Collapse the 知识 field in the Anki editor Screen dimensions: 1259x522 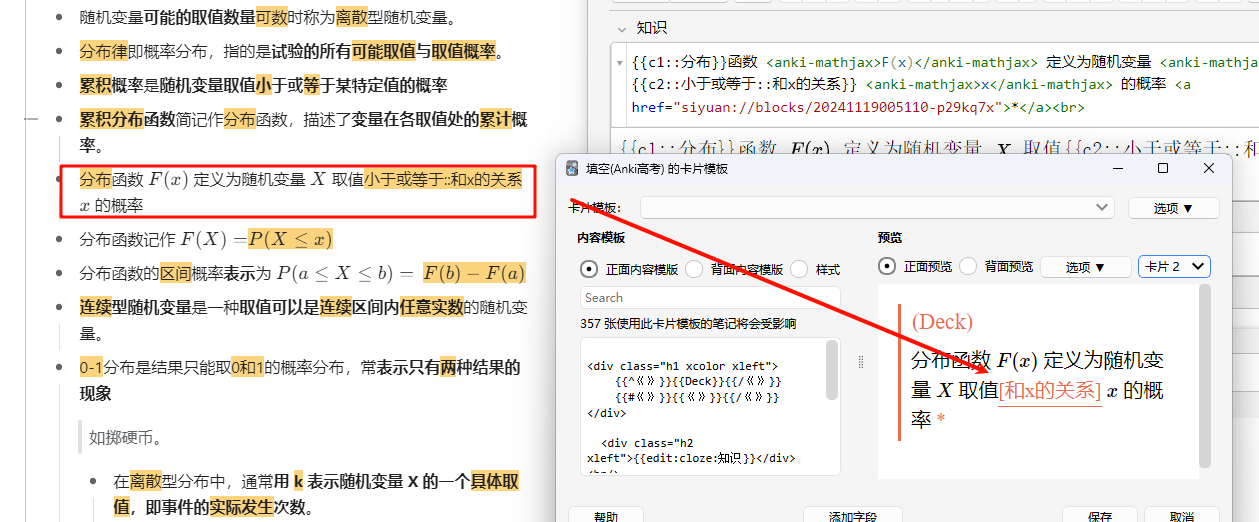click(621, 28)
